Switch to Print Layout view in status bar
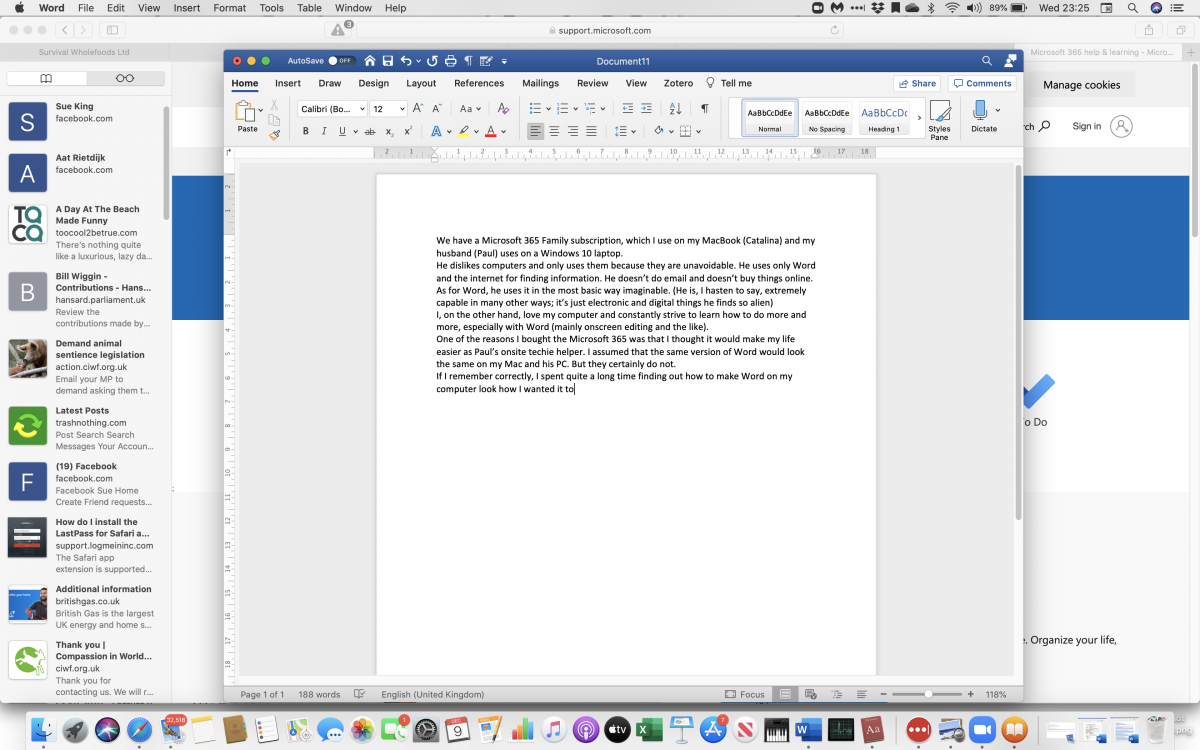The width and height of the screenshot is (1200, 750). pyautogui.click(x=785, y=694)
